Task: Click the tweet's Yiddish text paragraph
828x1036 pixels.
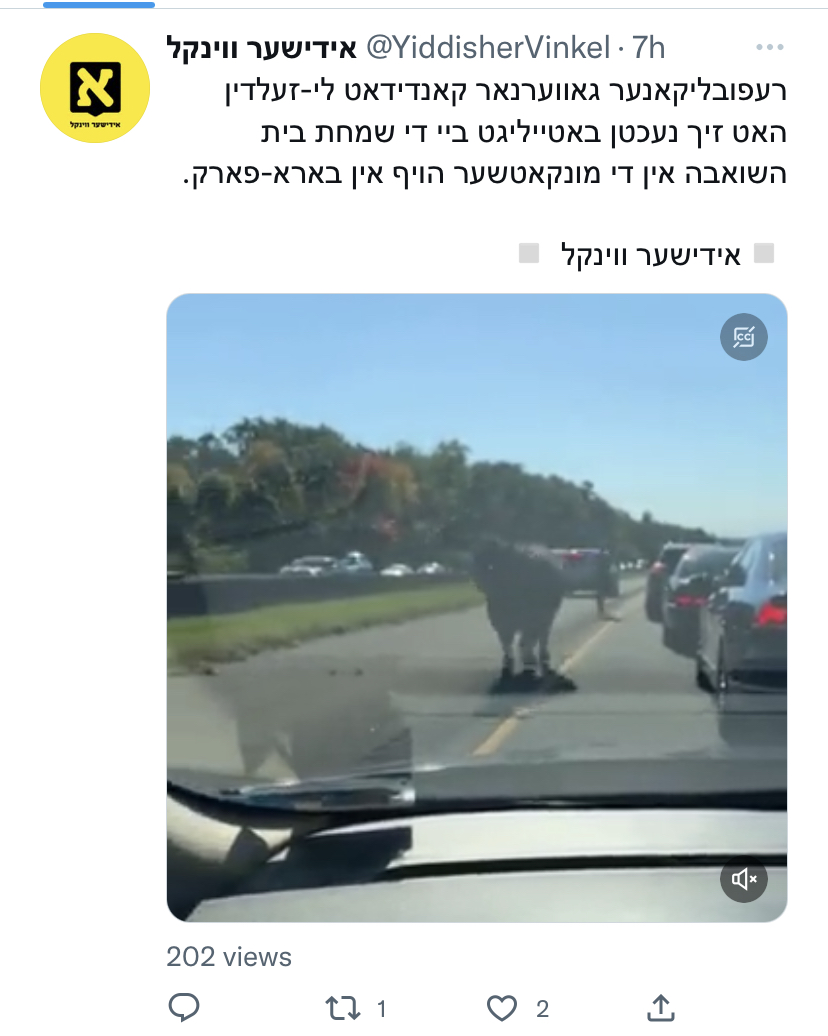Action: pyautogui.click(x=485, y=131)
